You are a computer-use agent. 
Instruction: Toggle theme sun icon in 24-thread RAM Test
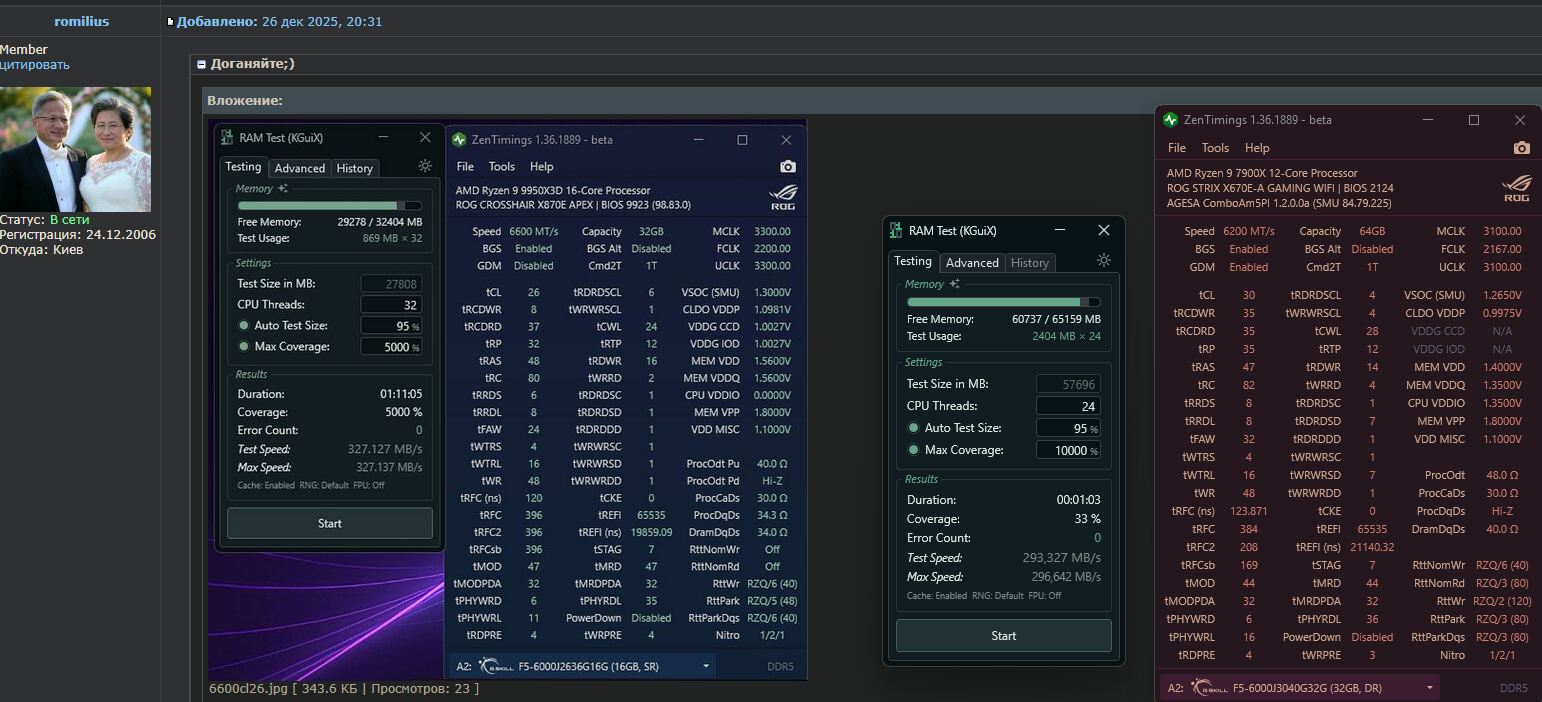pos(1104,260)
